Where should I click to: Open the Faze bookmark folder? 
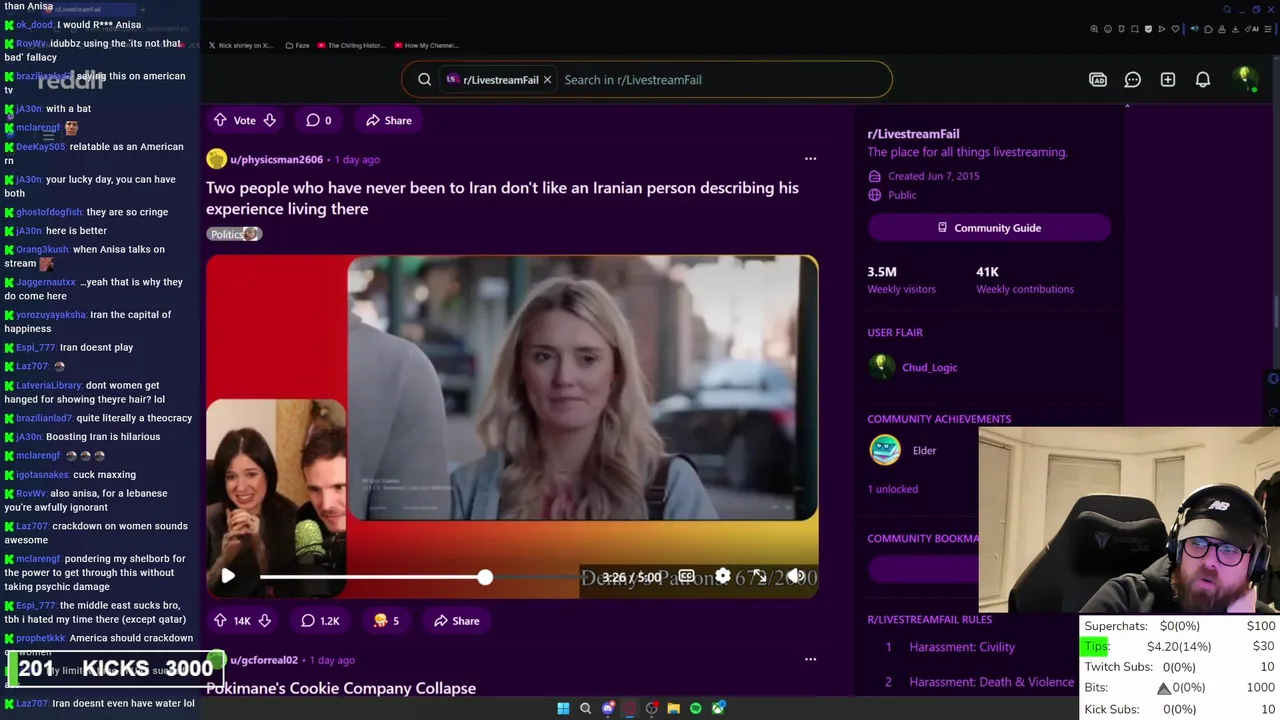point(298,45)
